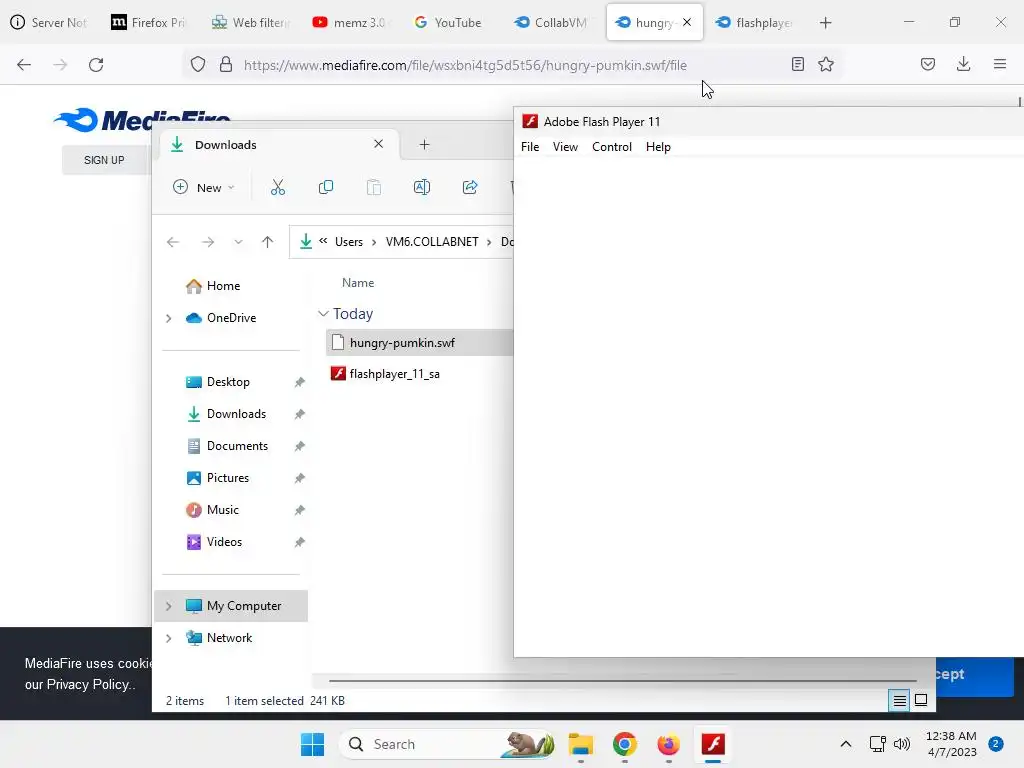The height and width of the screenshot is (768, 1024).
Task: Click the Firefox tracking protection shield icon
Action: (198, 65)
